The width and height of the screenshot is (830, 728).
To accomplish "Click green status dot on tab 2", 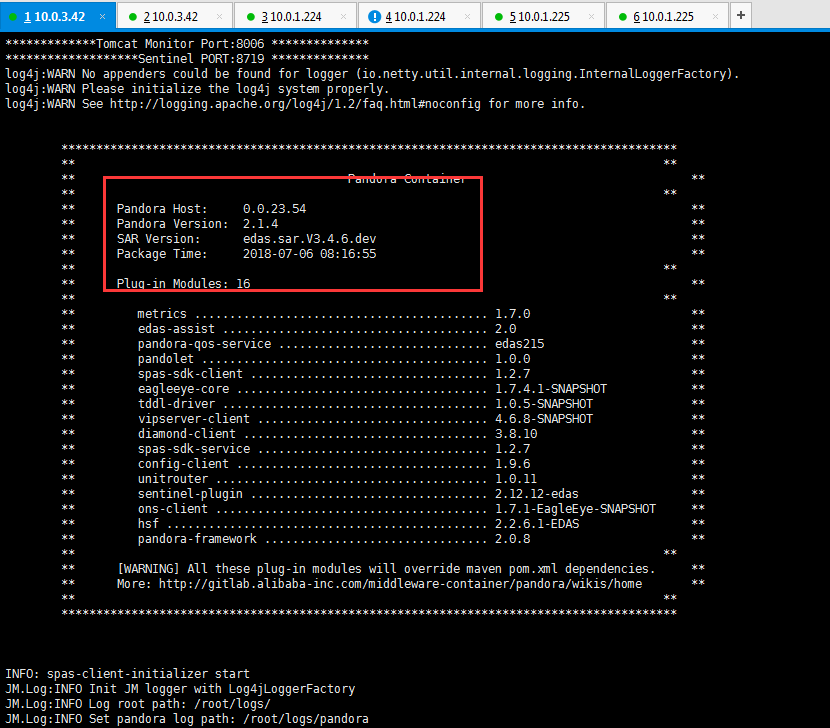I will click(133, 17).
